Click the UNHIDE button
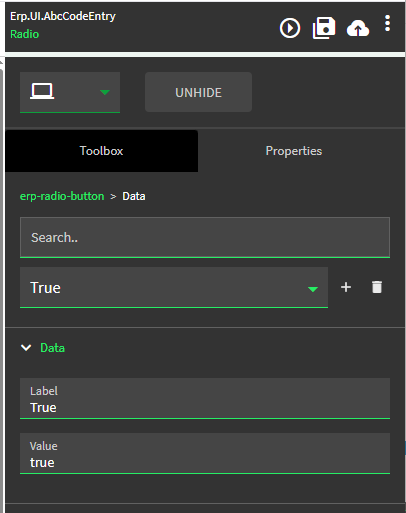The height and width of the screenshot is (513, 406). [198, 92]
